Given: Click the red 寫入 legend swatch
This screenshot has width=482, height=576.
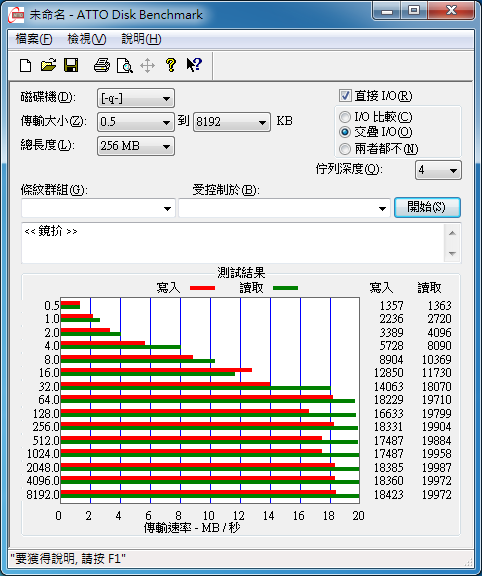Looking at the screenshot, I should [x=202, y=288].
